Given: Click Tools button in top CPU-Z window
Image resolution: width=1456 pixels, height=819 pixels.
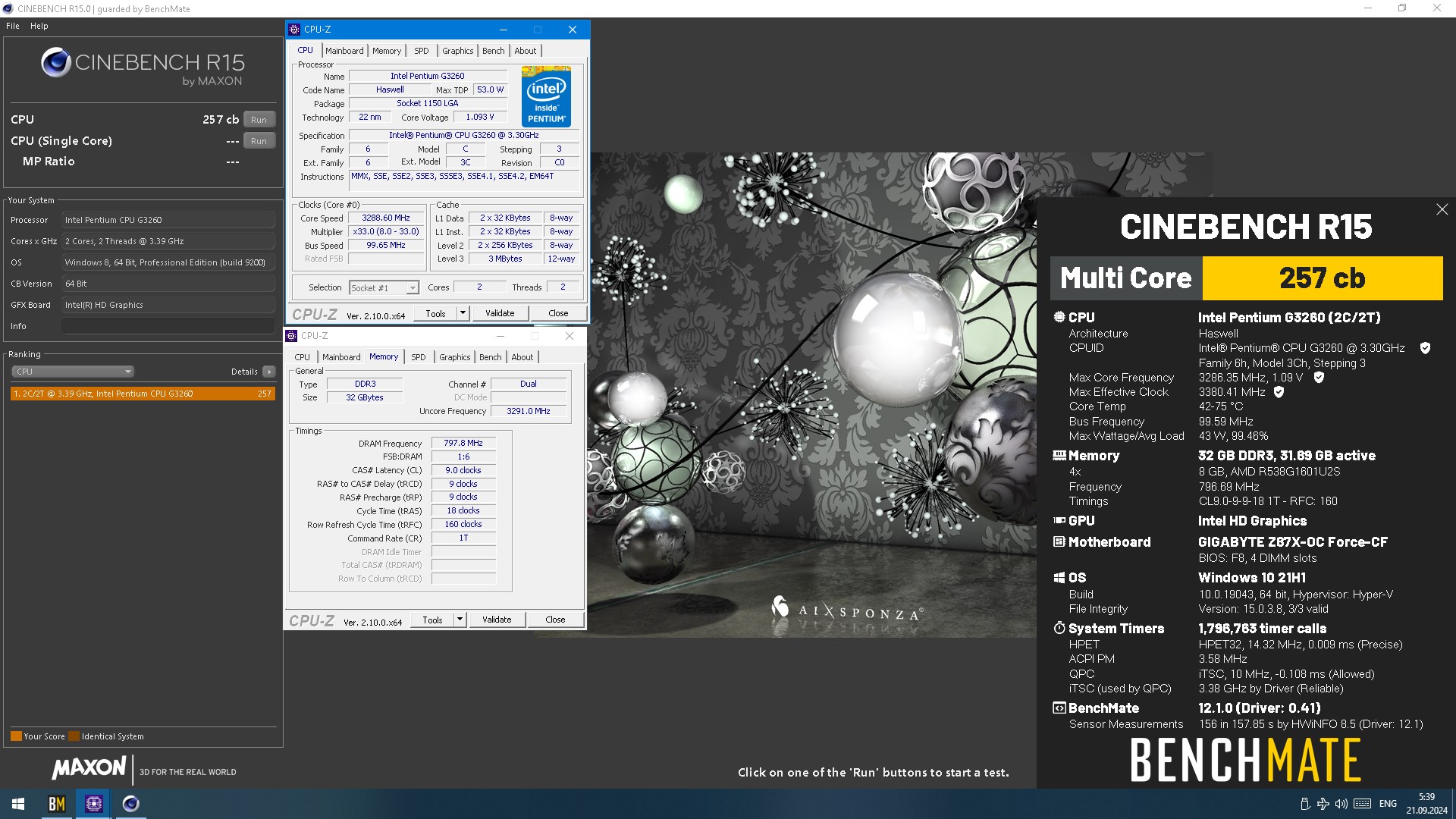Looking at the screenshot, I should [x=435, y=313].
